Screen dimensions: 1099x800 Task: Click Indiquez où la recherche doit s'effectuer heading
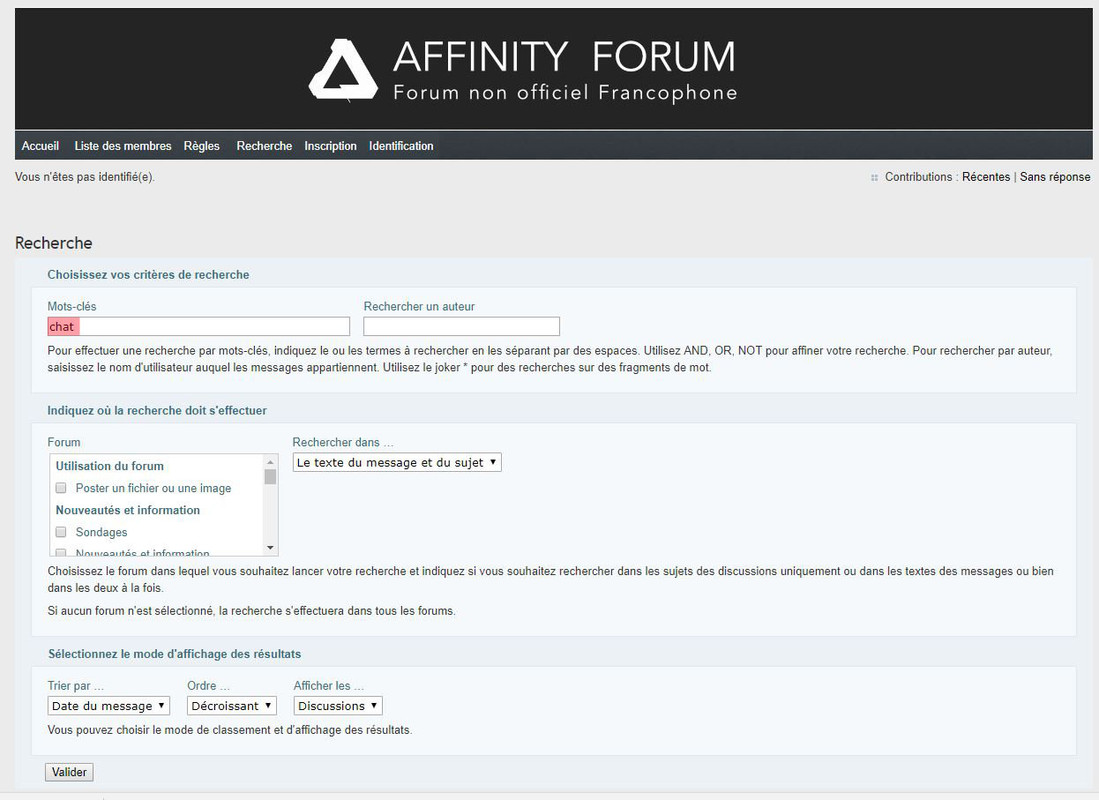point(157,411)
